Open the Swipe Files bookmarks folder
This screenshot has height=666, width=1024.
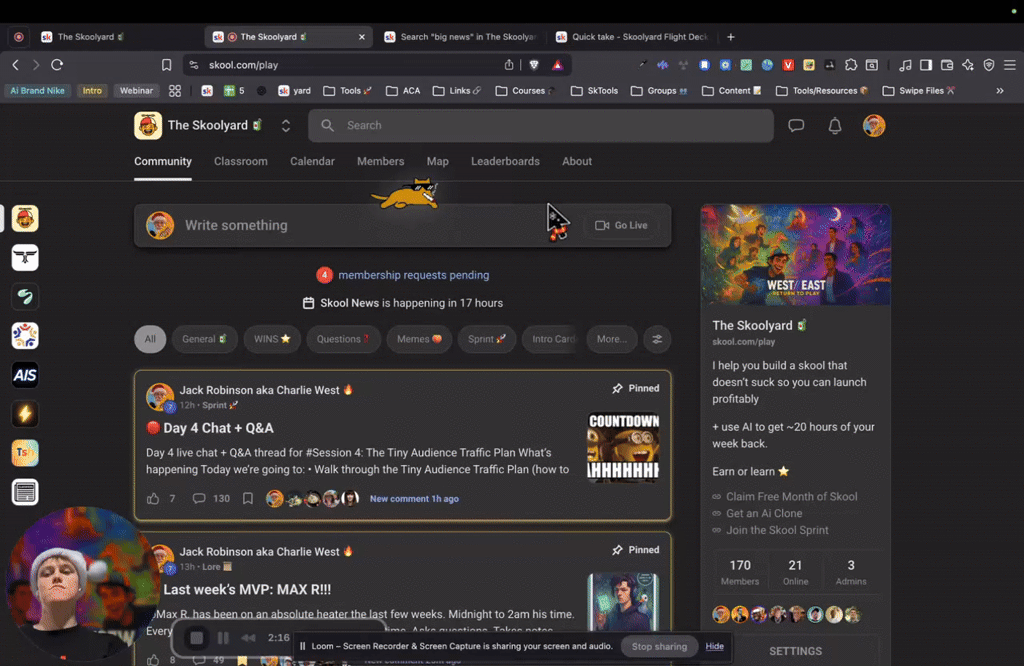(919, 91)
